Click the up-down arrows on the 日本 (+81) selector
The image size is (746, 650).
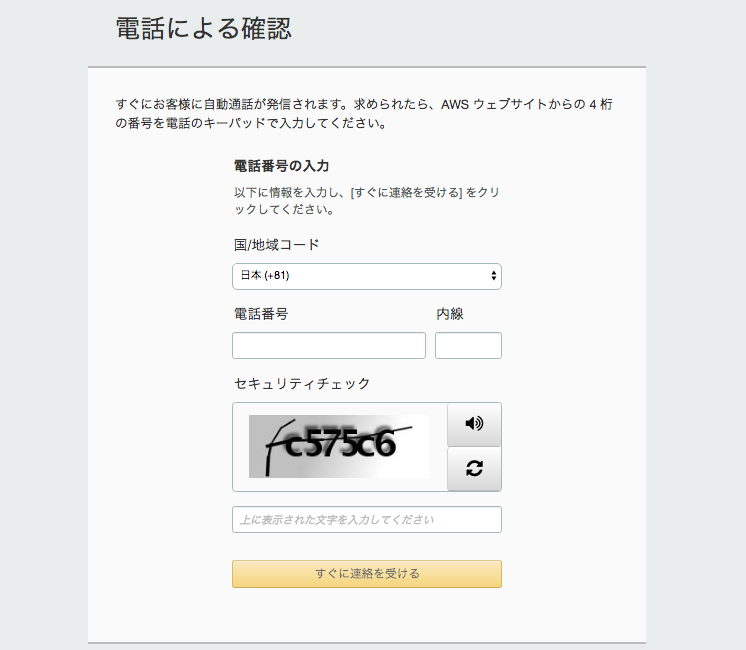pos(493,276)
